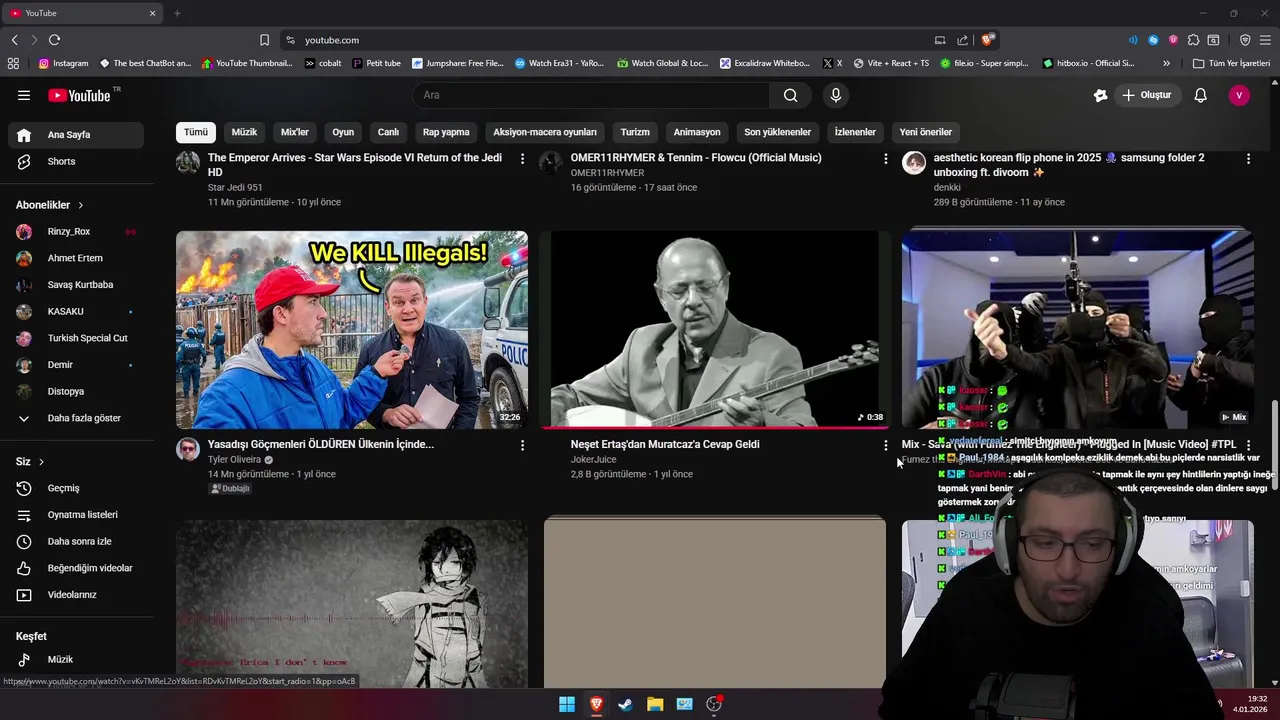Open the Rinzy_Rox subscription

(76, 231)
